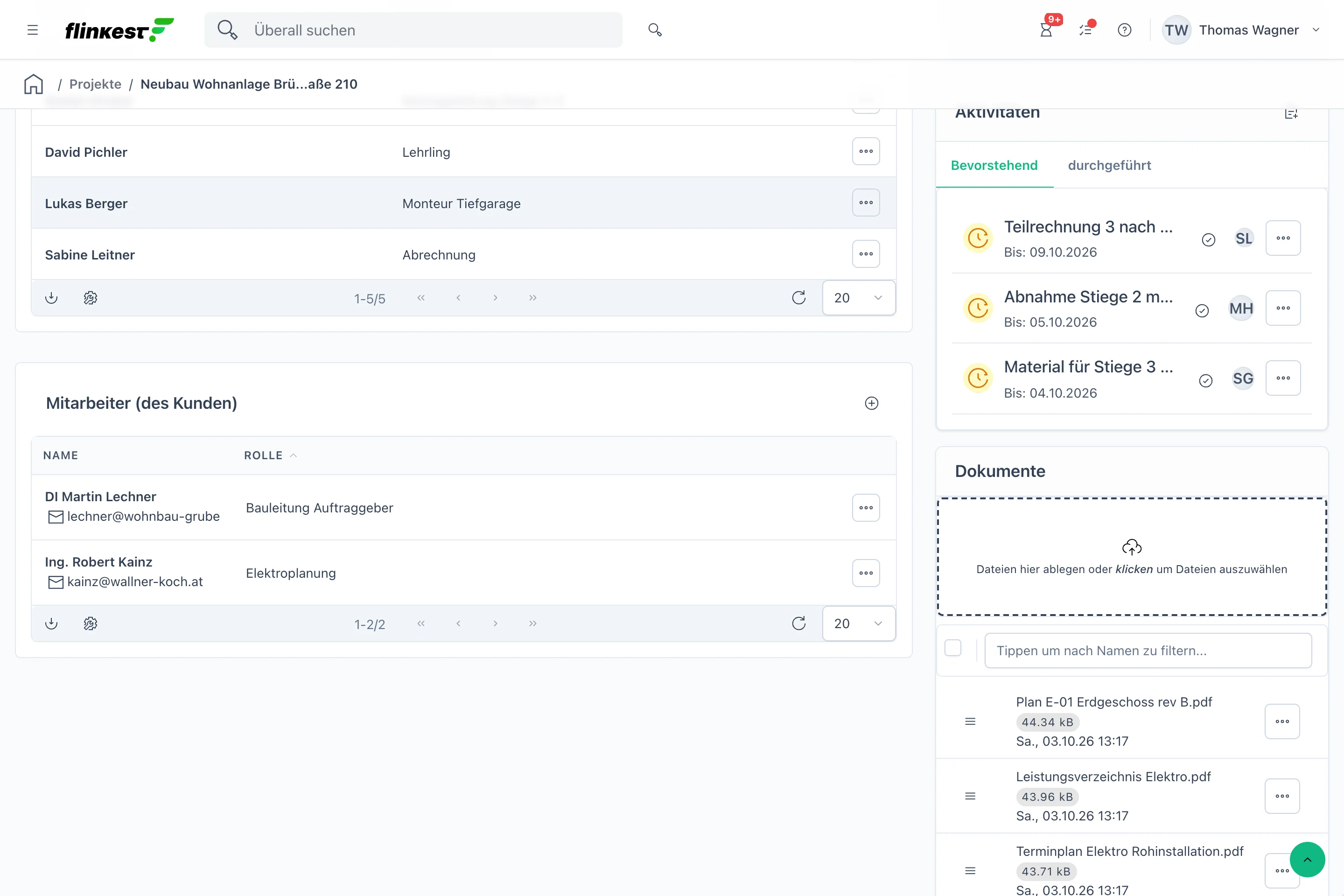This screenshot has width=1344, height=896.
Task: Mark Abnahme Stiege 2 activity as done
Action: pos(1202,310)
